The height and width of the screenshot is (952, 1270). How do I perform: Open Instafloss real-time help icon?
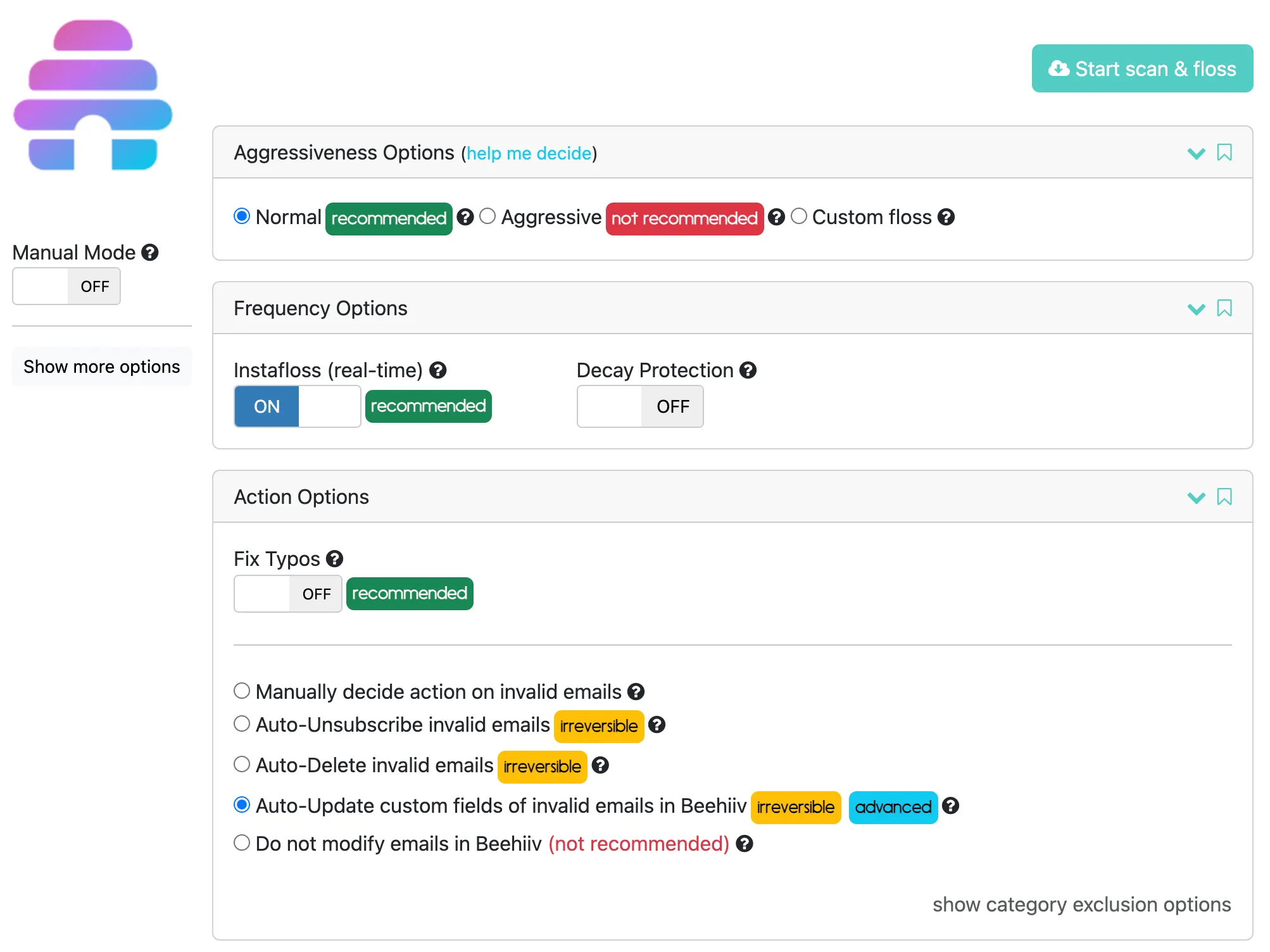[438, 370]
